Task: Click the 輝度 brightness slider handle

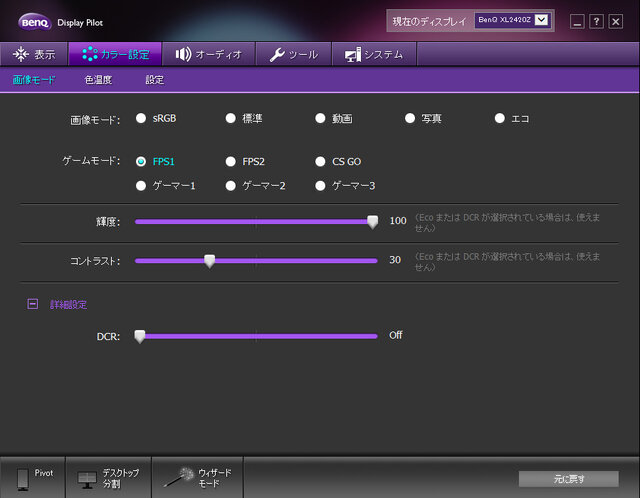Action: click(x=372, y=222)
